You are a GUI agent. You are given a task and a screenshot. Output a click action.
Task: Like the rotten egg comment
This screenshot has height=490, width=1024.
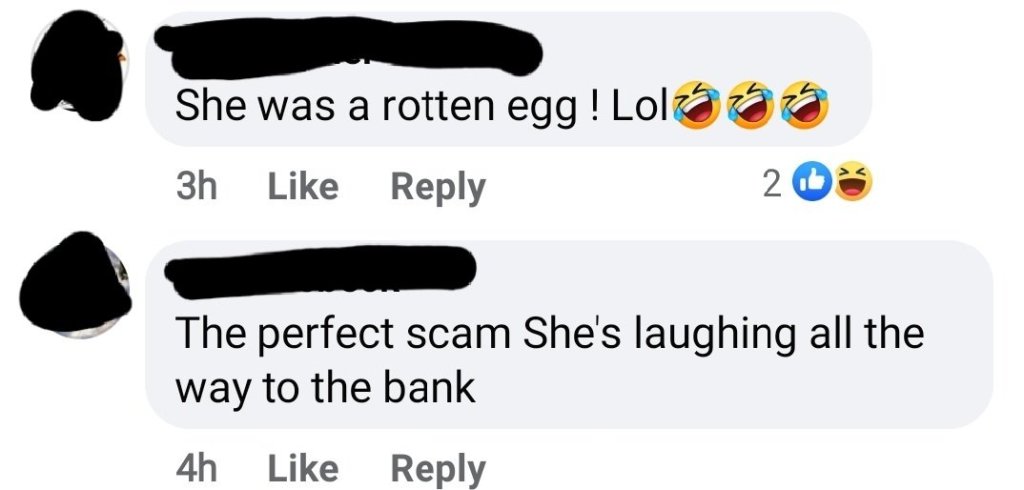coord(303,187)
